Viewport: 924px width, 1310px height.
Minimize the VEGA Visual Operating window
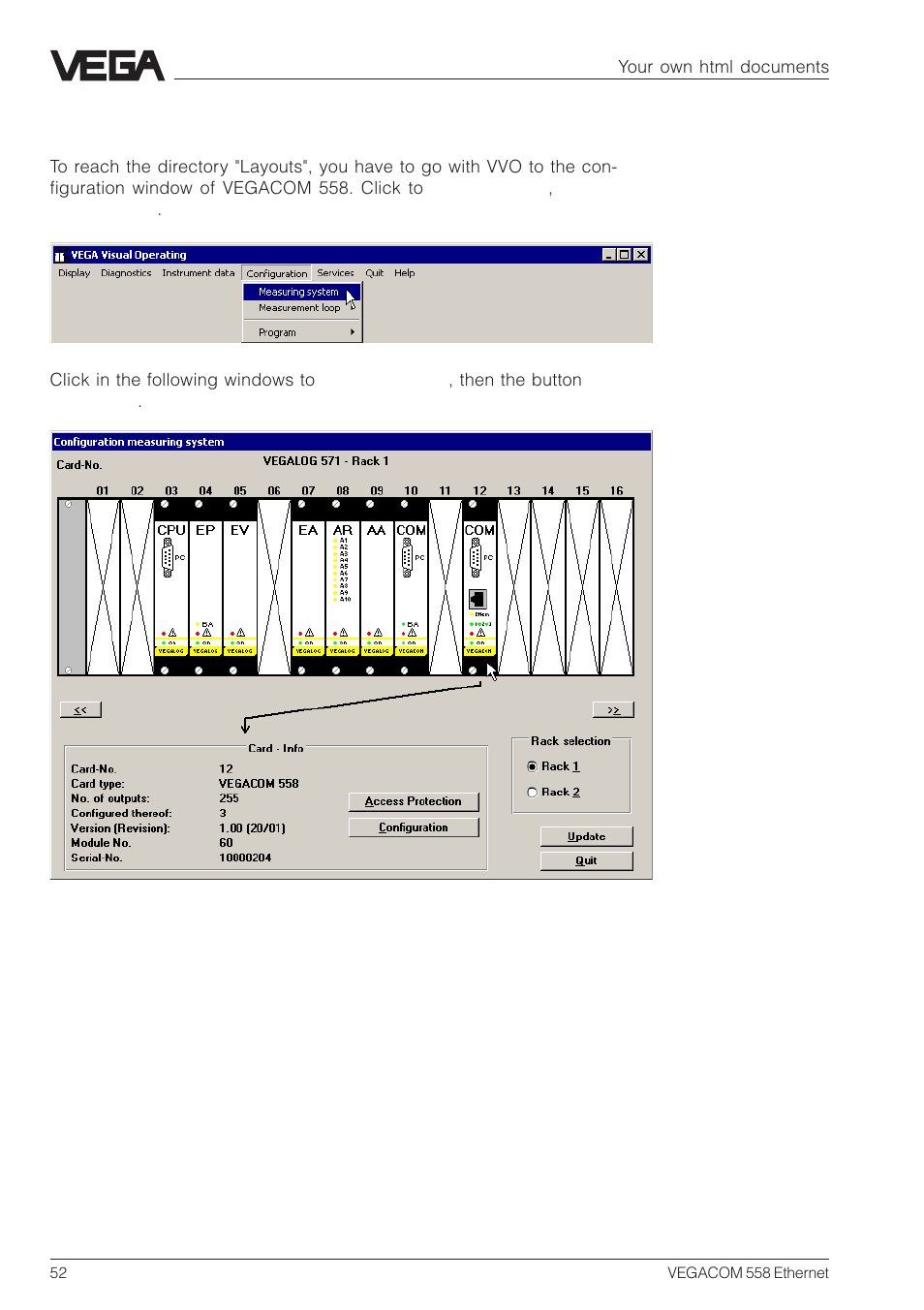pyautogui.click(x=608, y=255)
